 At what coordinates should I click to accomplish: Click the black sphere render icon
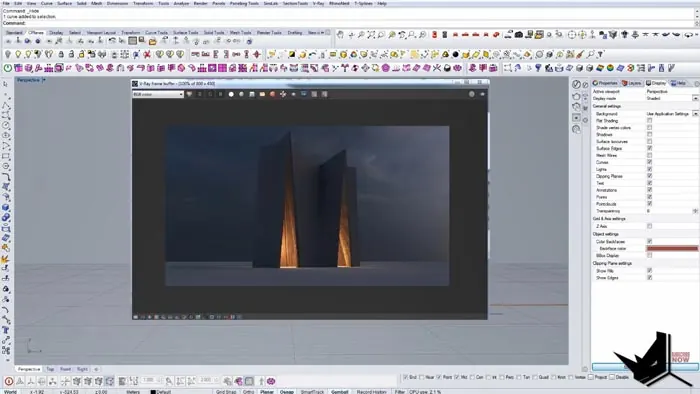(x=455, y=54)
